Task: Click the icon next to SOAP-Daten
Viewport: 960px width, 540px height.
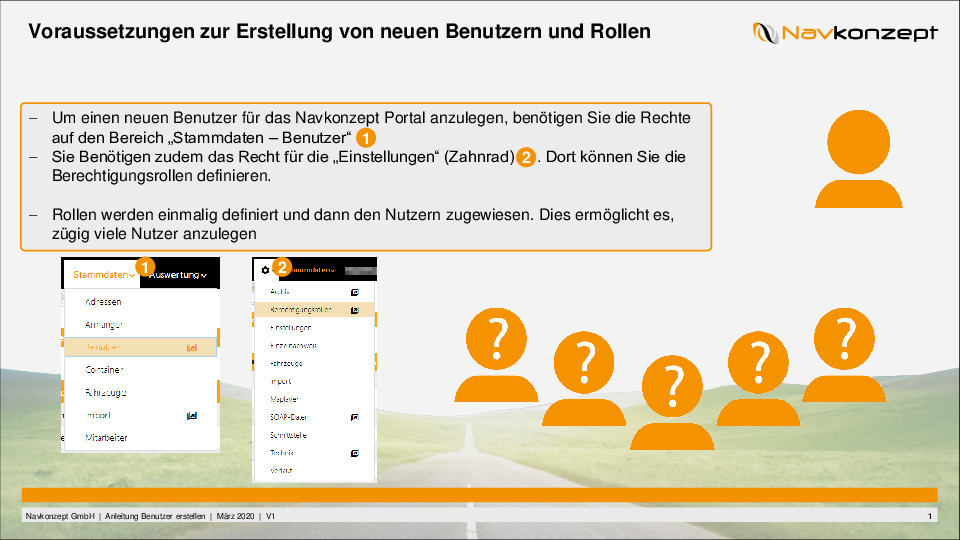Action: coord(354,418)
